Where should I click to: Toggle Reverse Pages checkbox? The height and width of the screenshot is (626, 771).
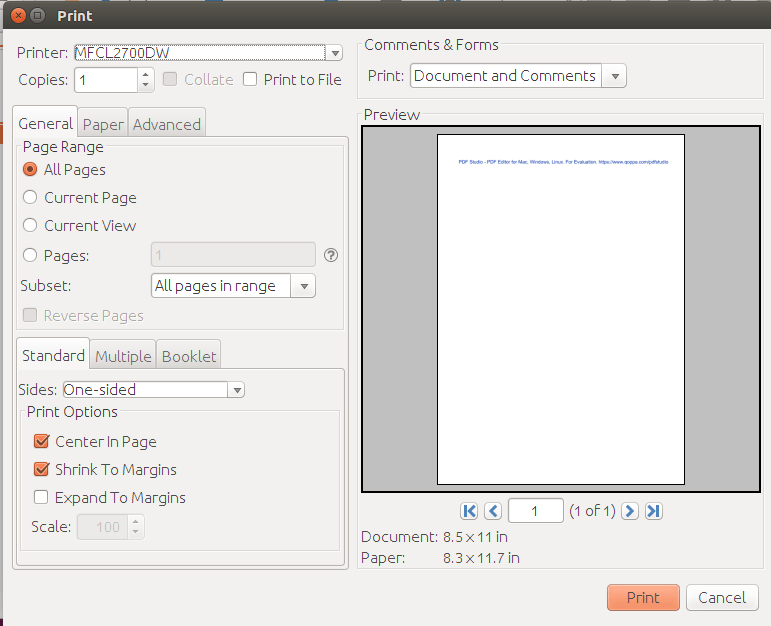coord(30,315)
